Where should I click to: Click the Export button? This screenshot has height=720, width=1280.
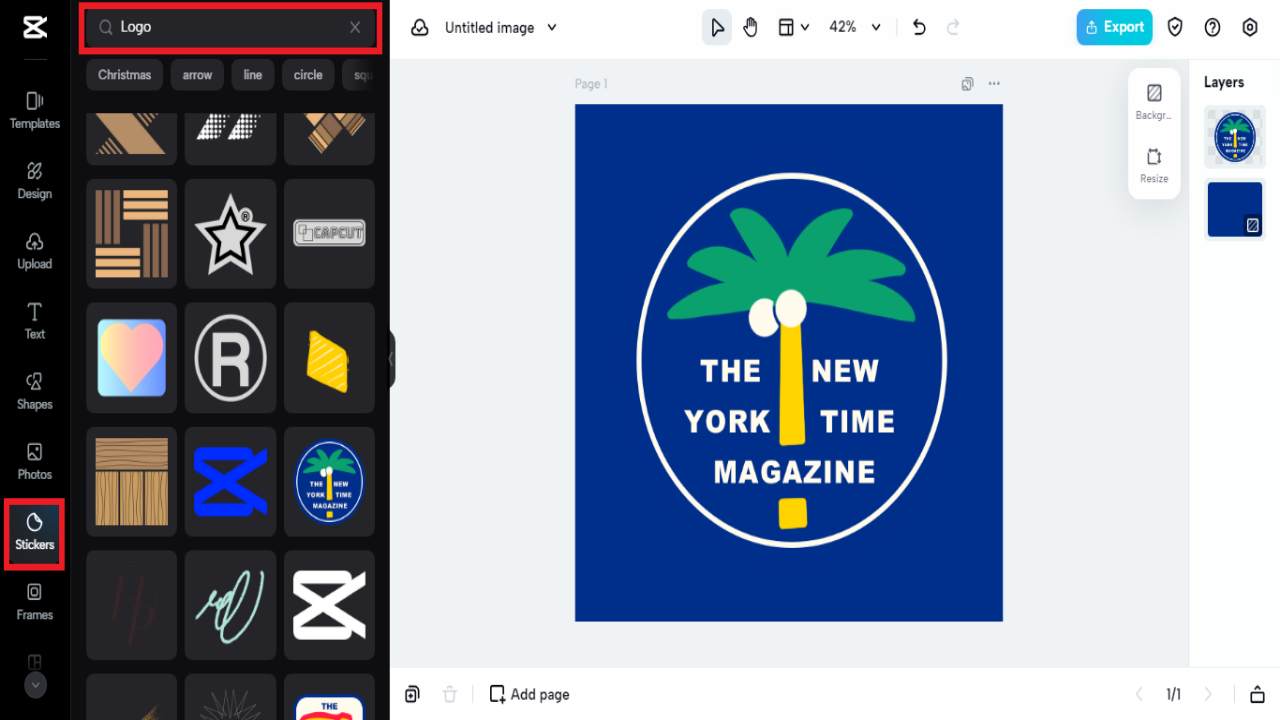(1114, 28)
